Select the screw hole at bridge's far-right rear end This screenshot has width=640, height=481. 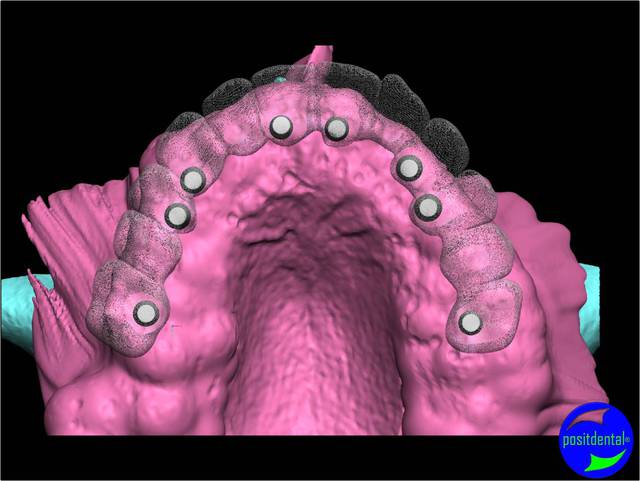[469, 322]
